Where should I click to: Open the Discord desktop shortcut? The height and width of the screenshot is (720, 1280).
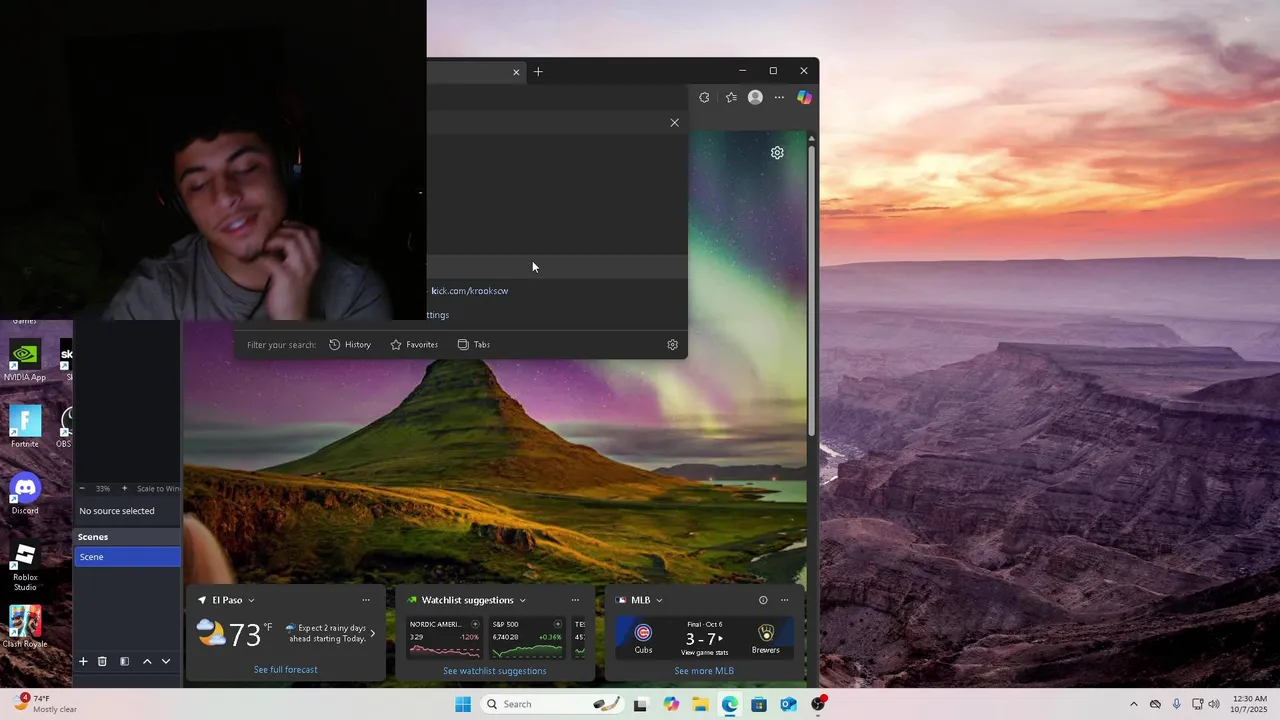point(25,494)
